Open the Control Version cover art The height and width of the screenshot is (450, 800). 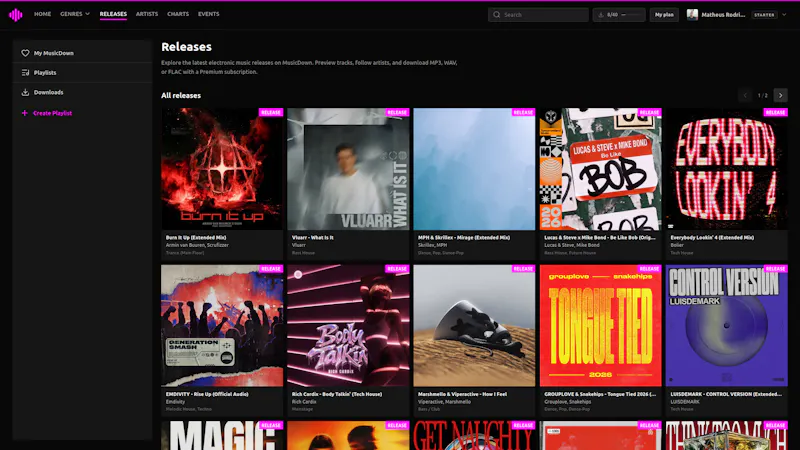[x=727, y=326]
